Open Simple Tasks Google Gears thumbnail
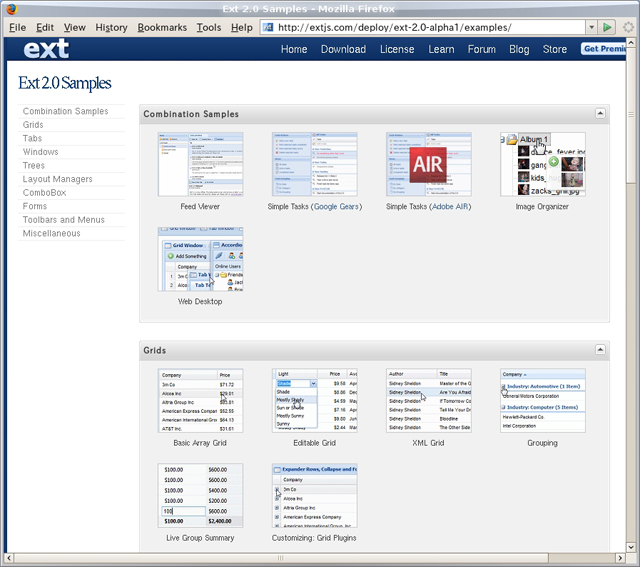 point(315,164)
